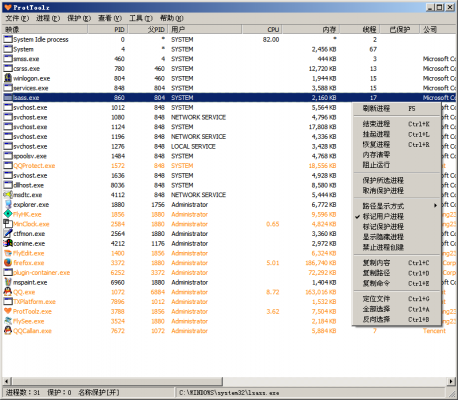Open the 进程(P) menu

tap(48, 18)
